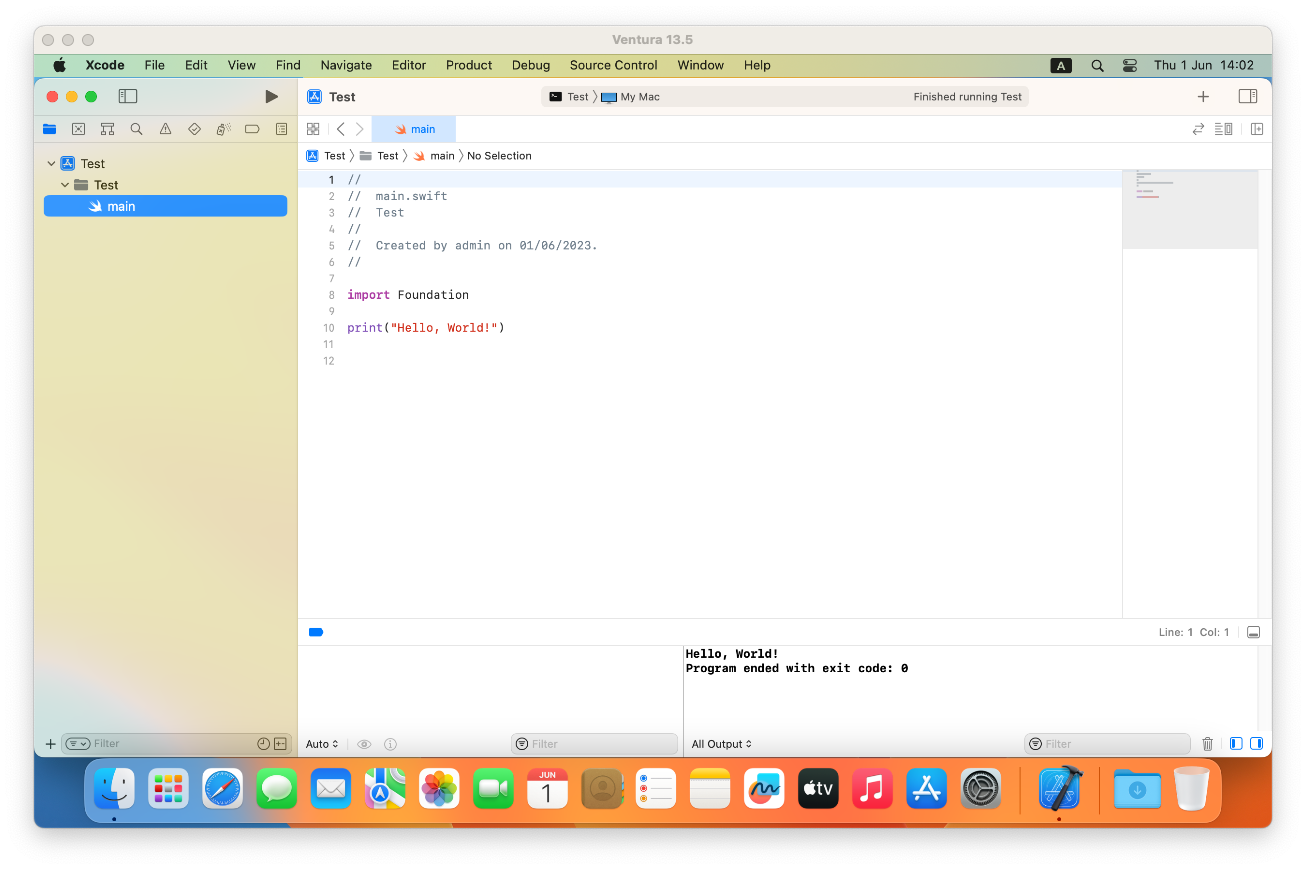
Task: Click Test project in jump bar
Action: [326, 156]
